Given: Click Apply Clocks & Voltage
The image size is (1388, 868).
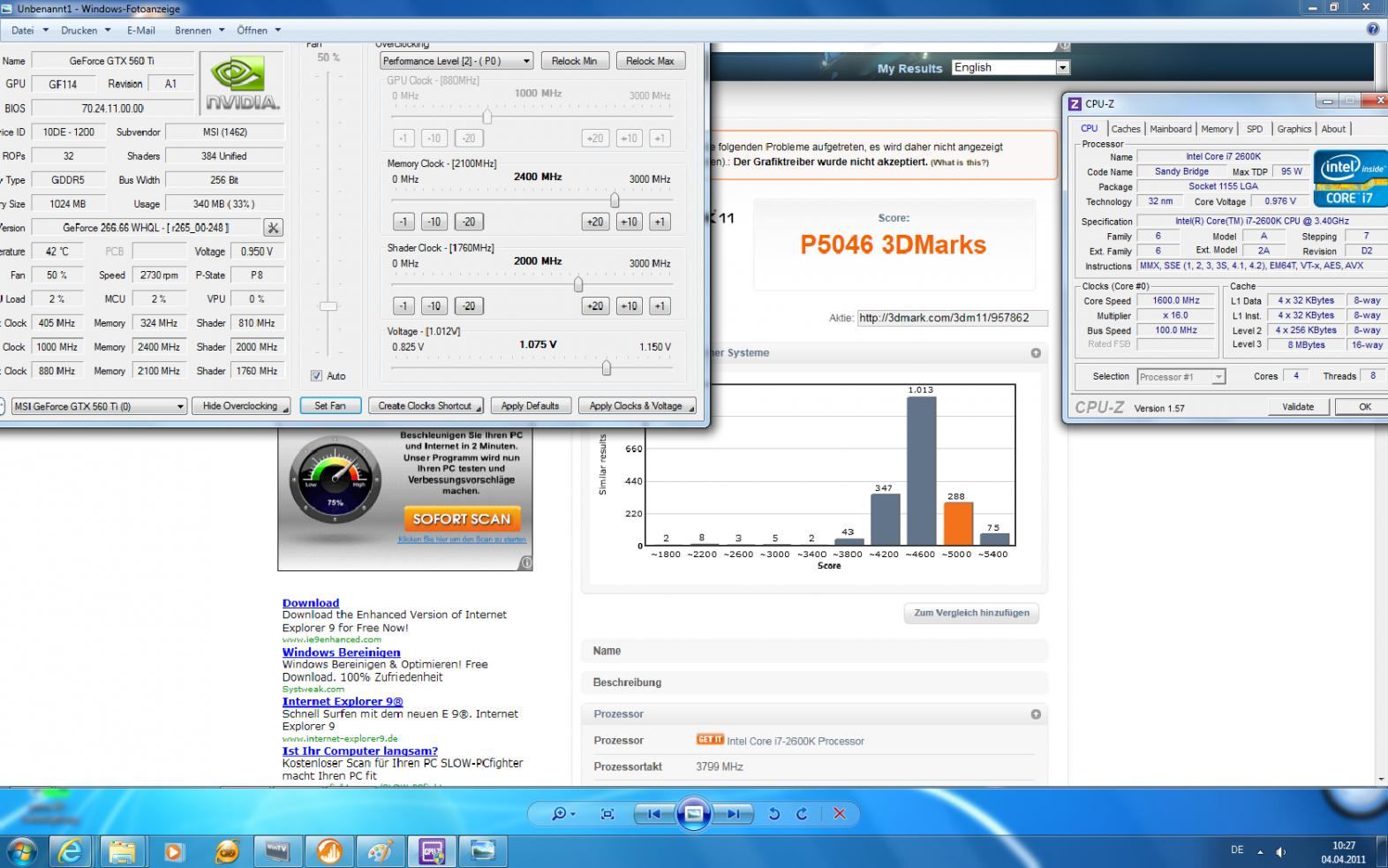Looking at the screenshot, I should [x=637, y=406].
